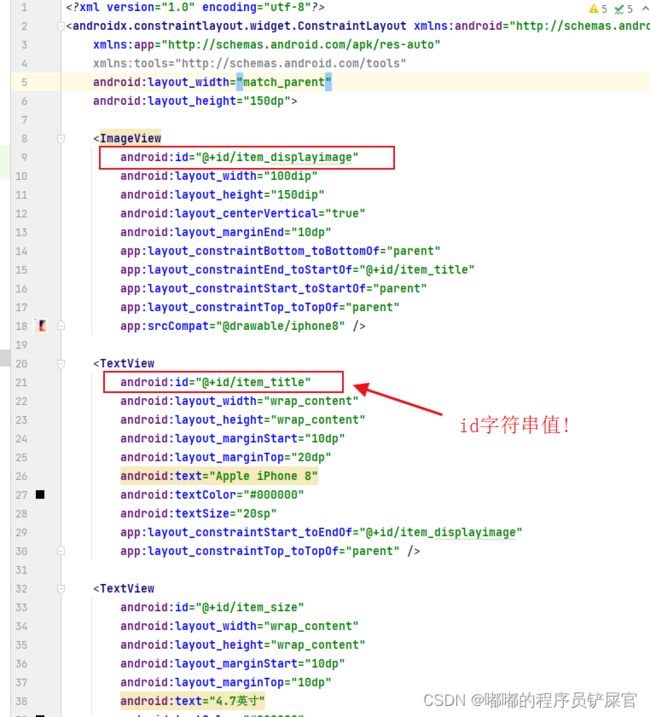This screenshot has width=650, height=717.
Task: Collapse the ImageView tag on line 8
Action: tap(60, 138)
